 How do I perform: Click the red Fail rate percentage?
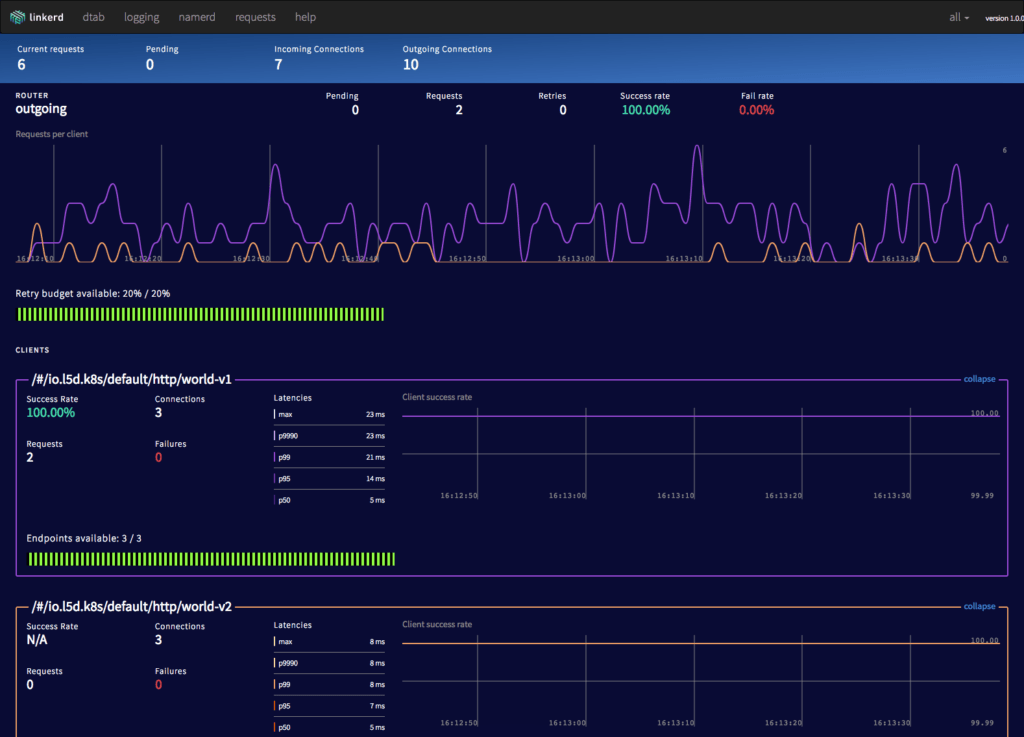coord(757,110)
